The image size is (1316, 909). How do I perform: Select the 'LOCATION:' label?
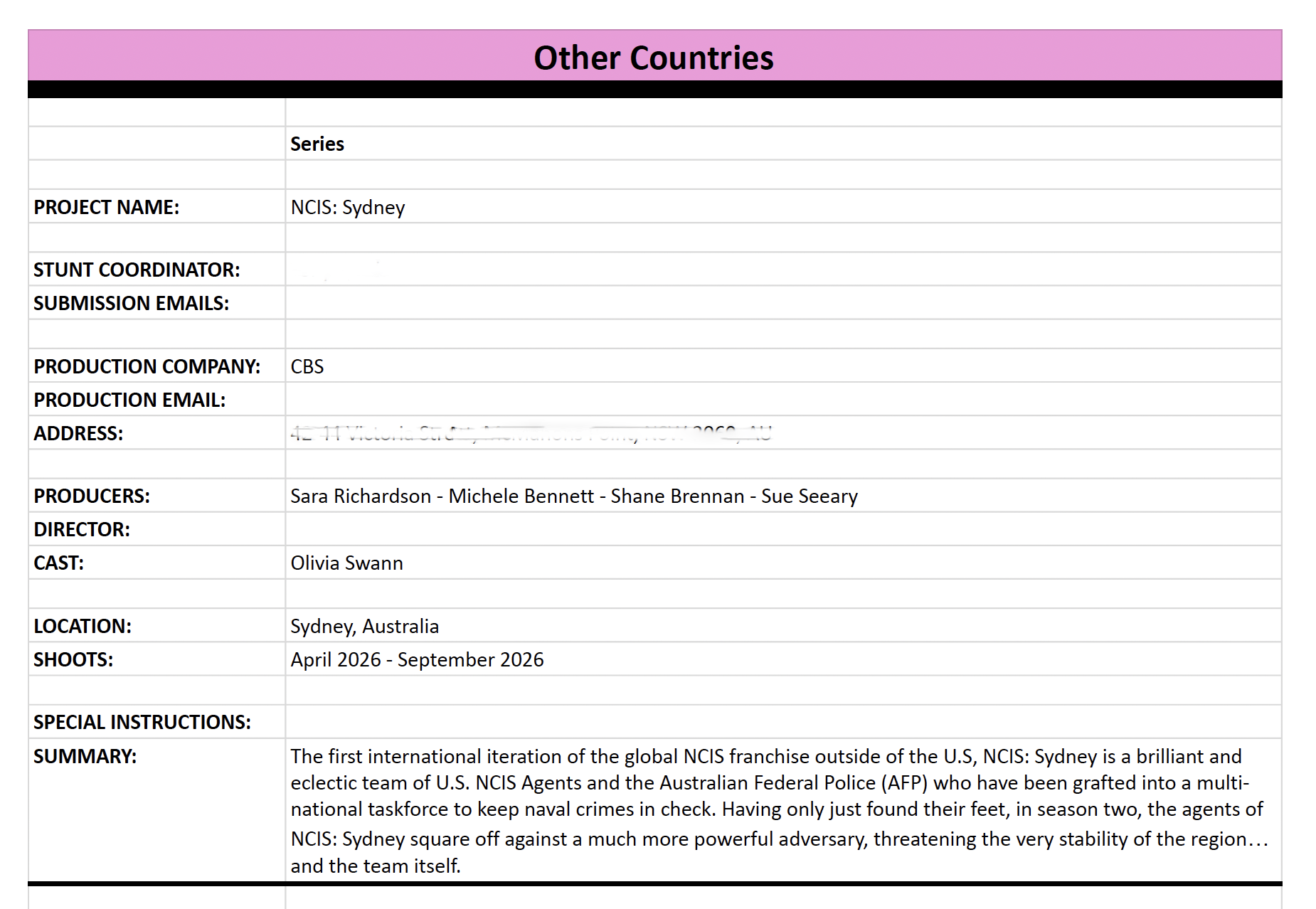(83, 626)
